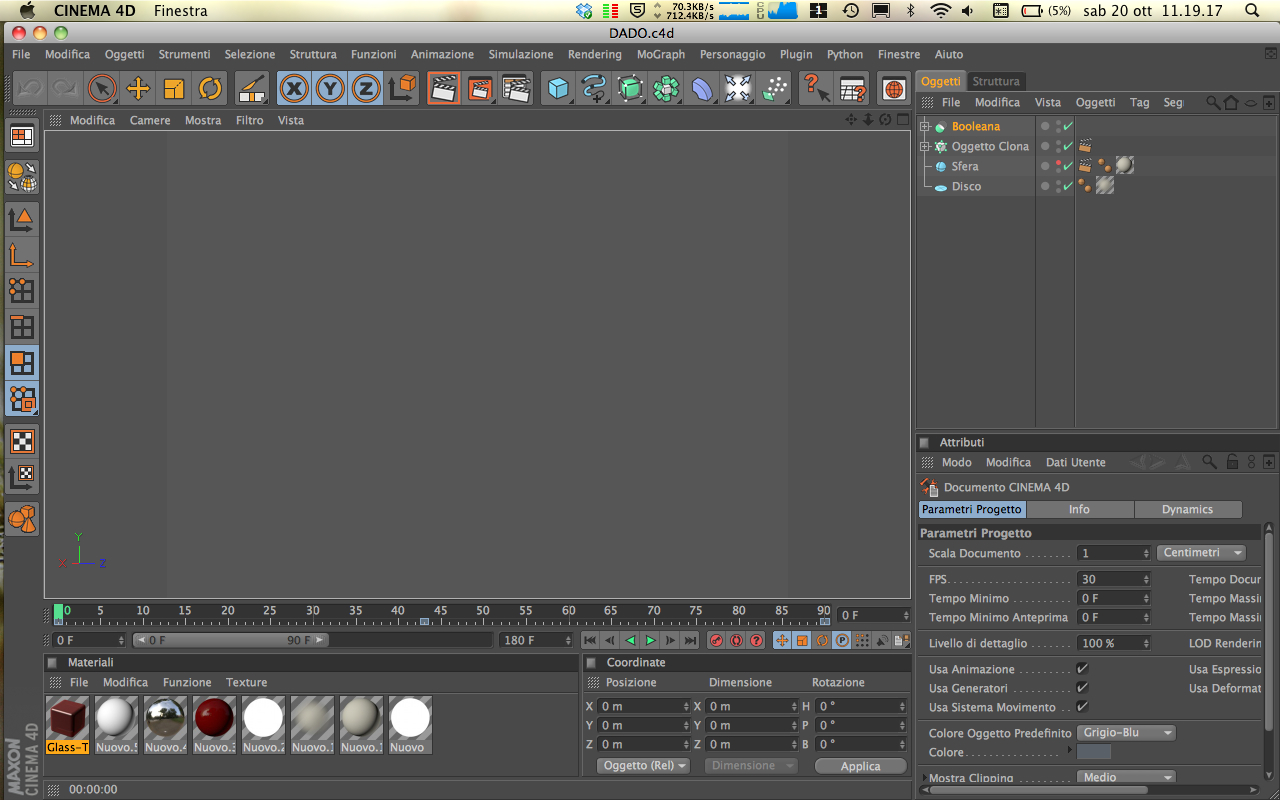Click the world coordinate system icon

[402, 88]
